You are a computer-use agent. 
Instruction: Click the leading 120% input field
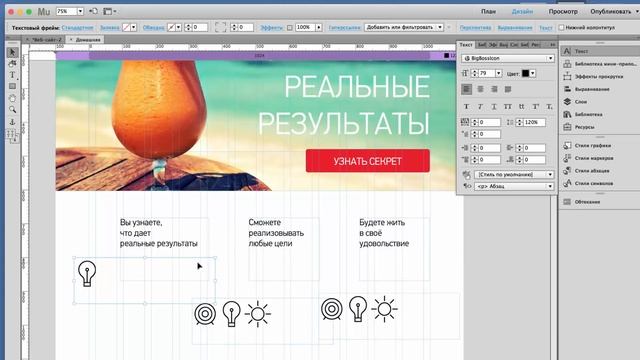point(535,122)
